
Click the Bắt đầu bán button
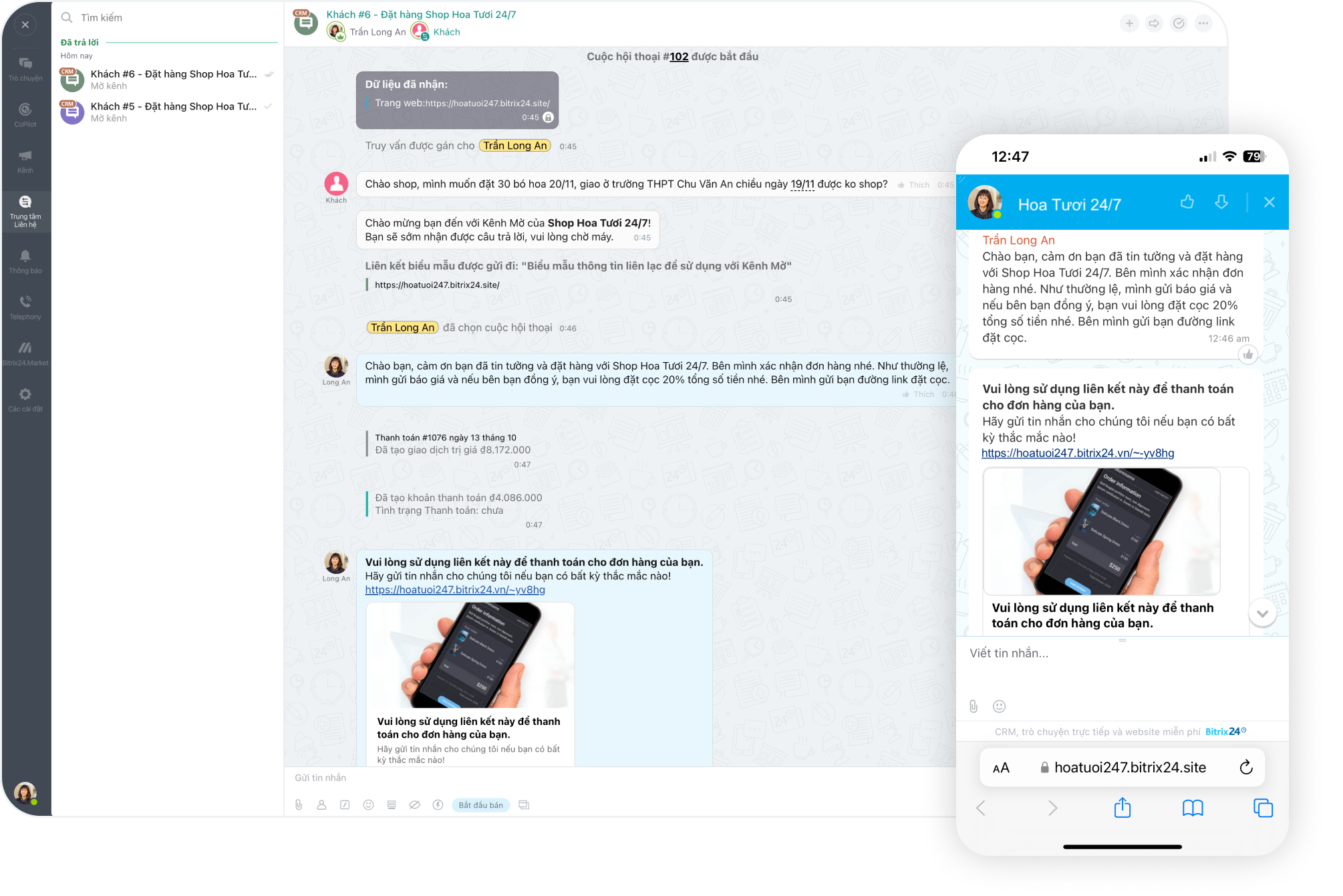pos(481,805)
